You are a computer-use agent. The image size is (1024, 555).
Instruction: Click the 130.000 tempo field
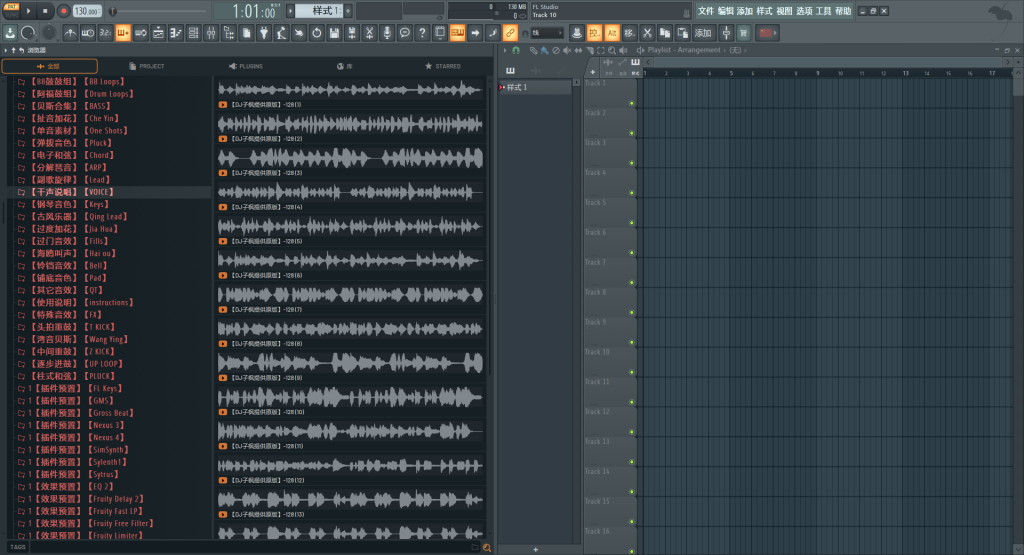pos(87,11)
